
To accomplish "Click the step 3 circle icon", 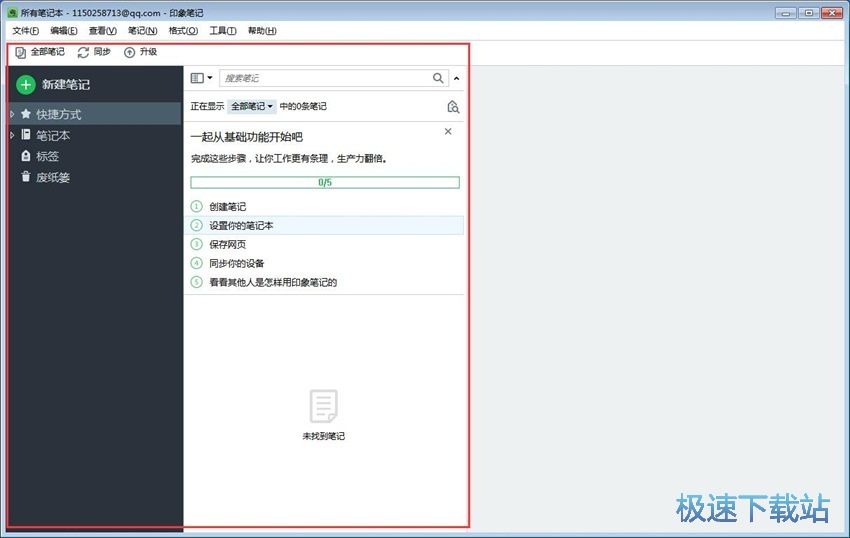I will tap(196, 244).
